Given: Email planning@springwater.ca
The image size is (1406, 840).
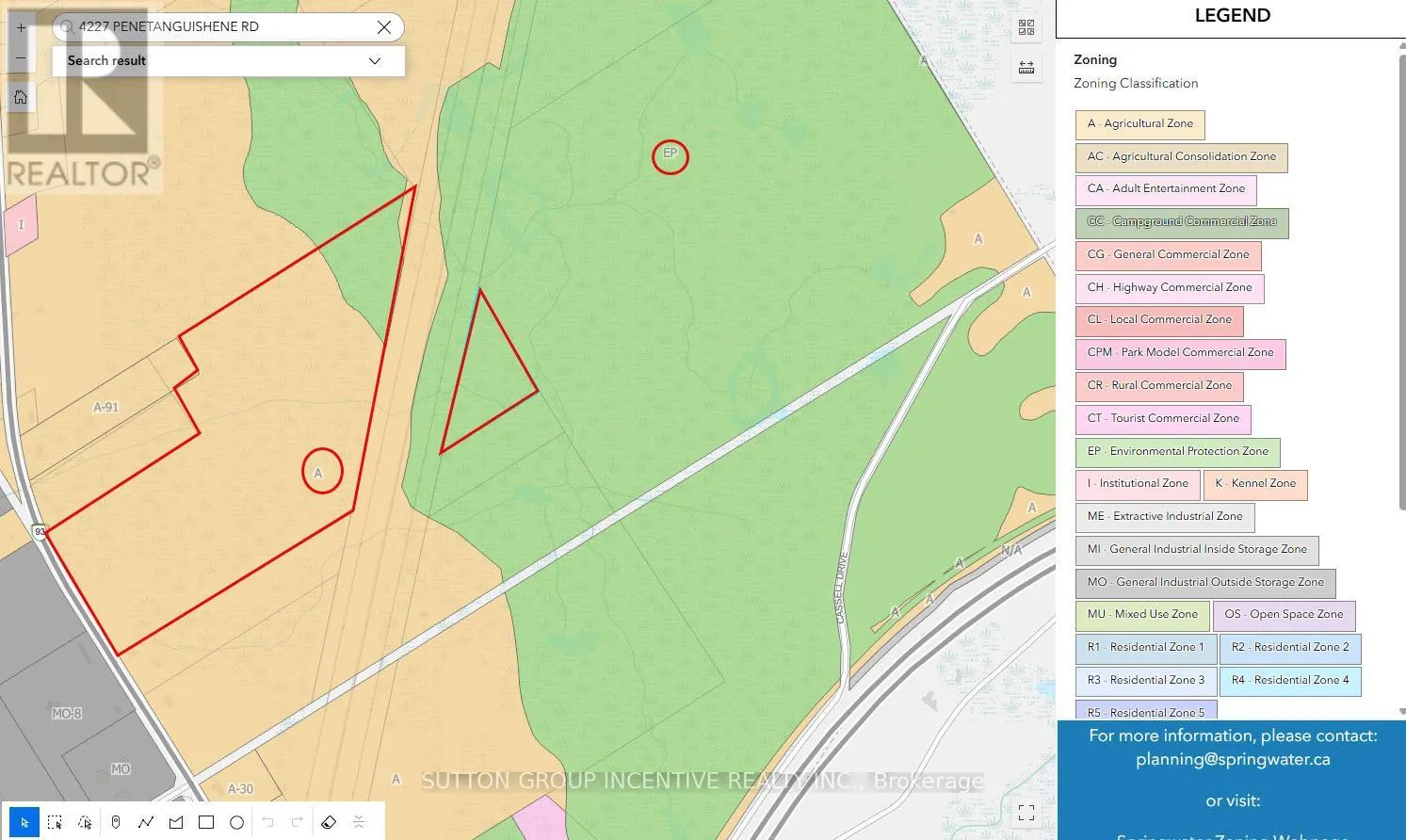Looking at the screenshot, I should [x=1233, y=759].
